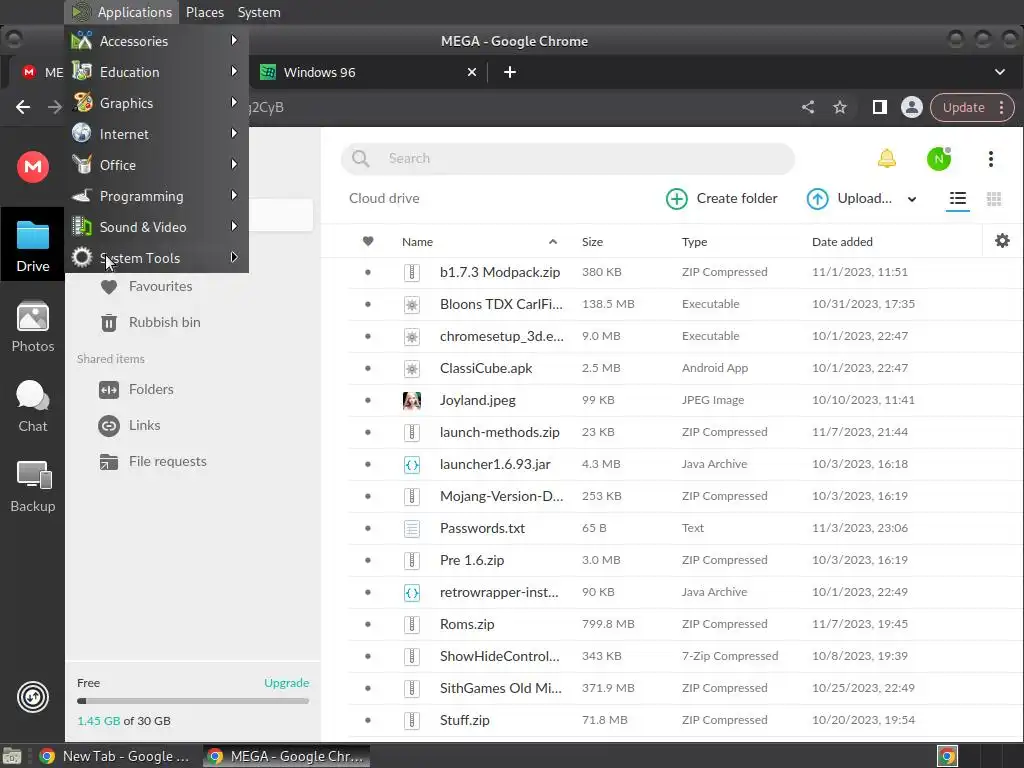
Task: Open notifications bell icon
Action: (x=886, y=159)
